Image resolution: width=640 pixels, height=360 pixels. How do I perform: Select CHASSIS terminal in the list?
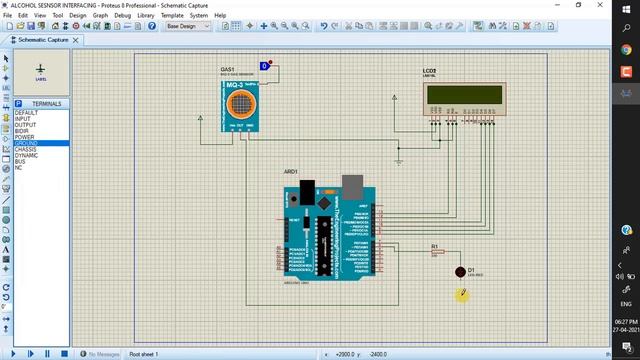tap(41, 149)
